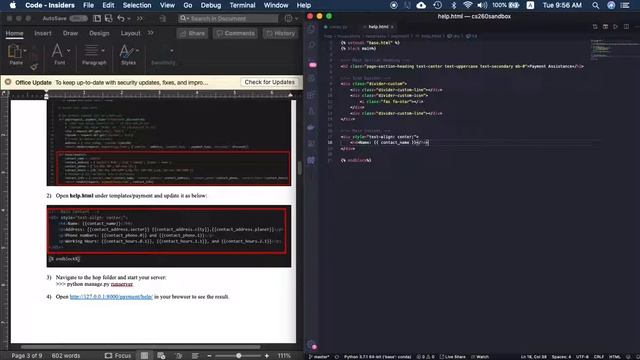Switch to the Design ribbon tab
Image resolution: width=640 pixels, height=360 pixels.
pos(99,33)
